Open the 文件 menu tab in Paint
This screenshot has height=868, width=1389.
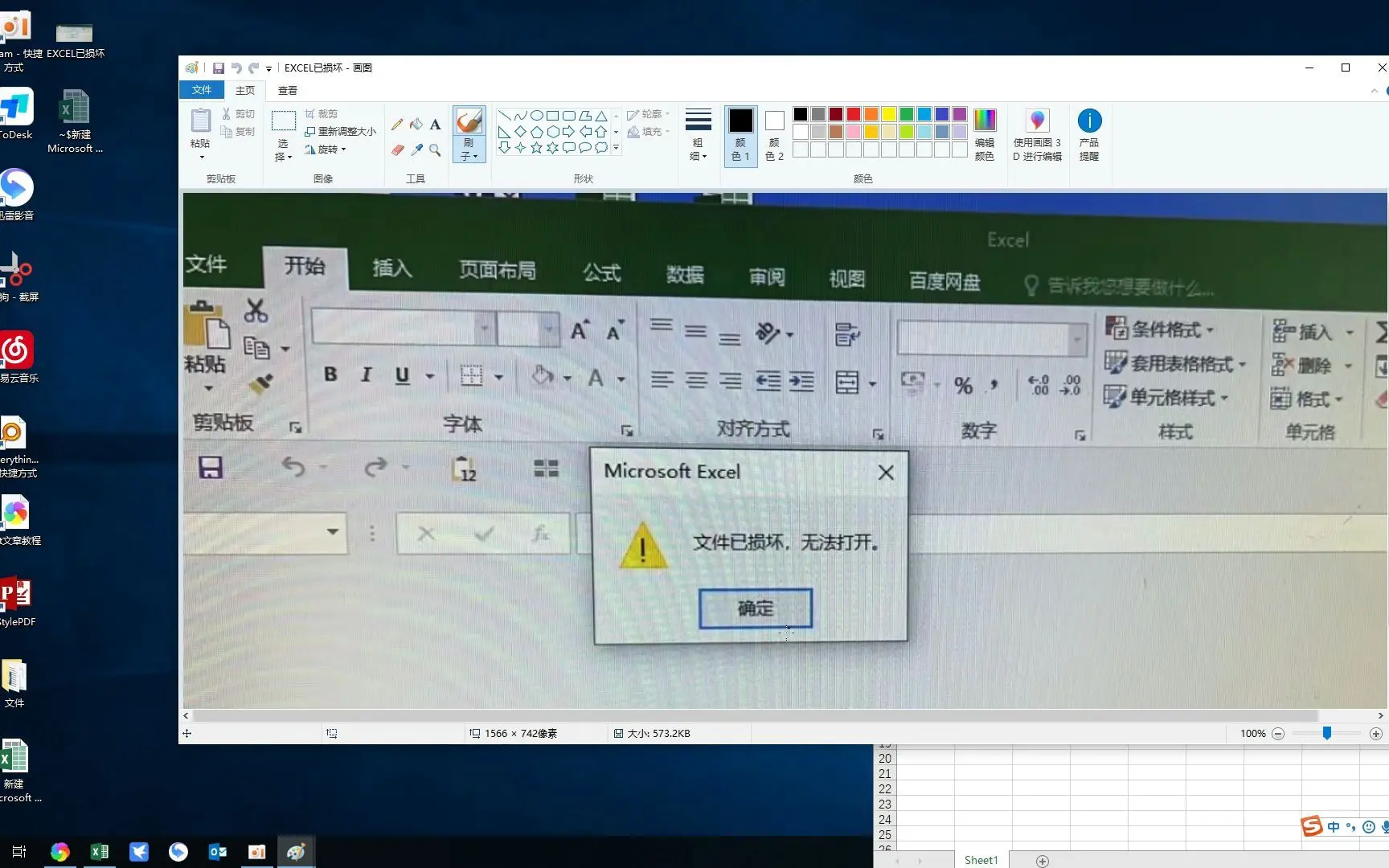pyautogui.click(x=202, y=90)
